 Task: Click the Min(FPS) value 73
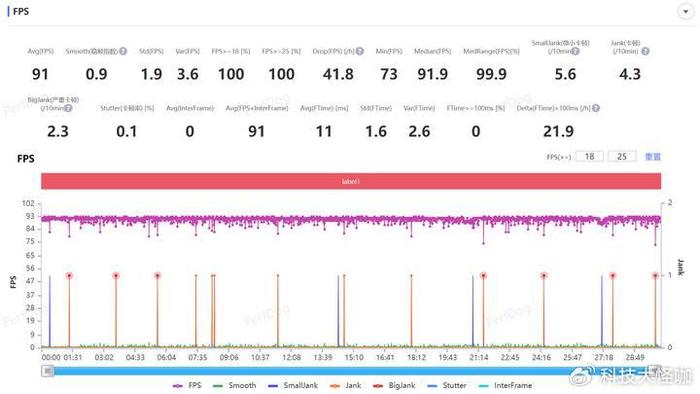[x=389, y=74]
